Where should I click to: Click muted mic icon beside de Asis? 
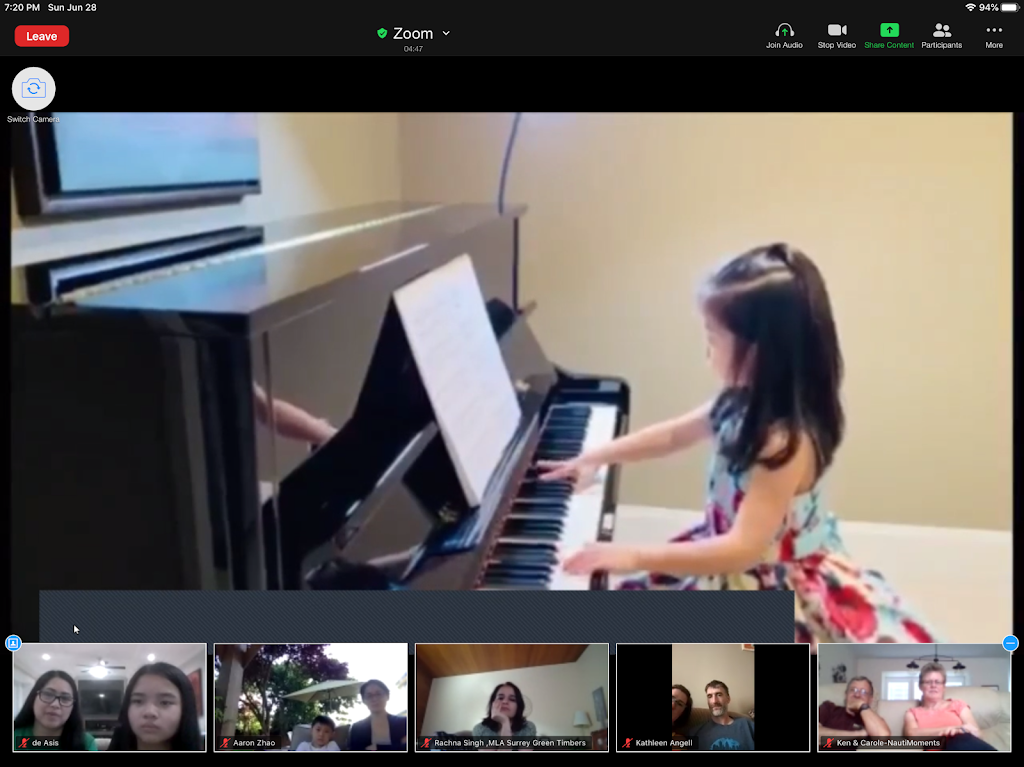point(24,743)
